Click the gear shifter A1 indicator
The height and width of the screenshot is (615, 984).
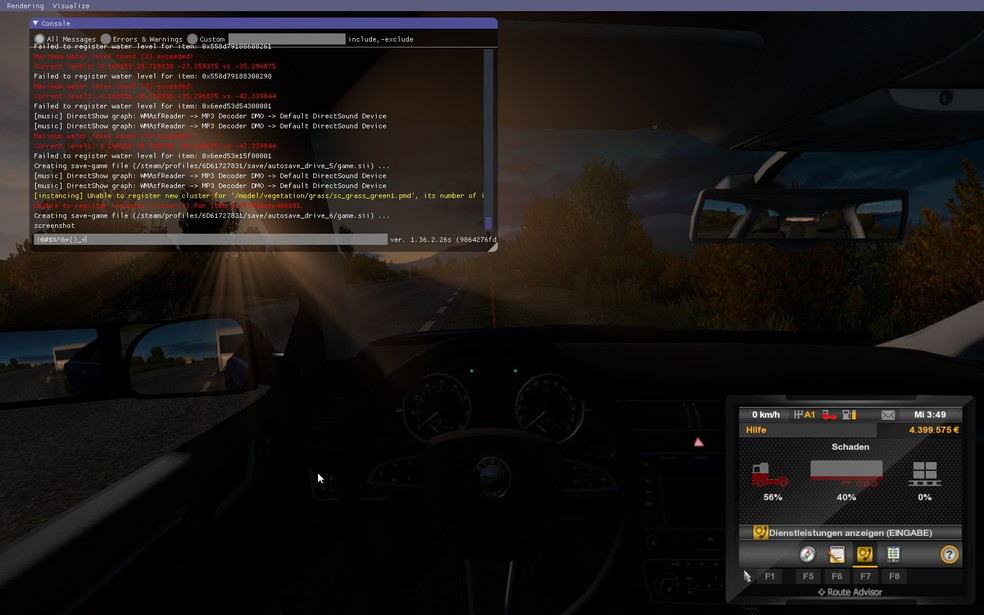point(804,415)
